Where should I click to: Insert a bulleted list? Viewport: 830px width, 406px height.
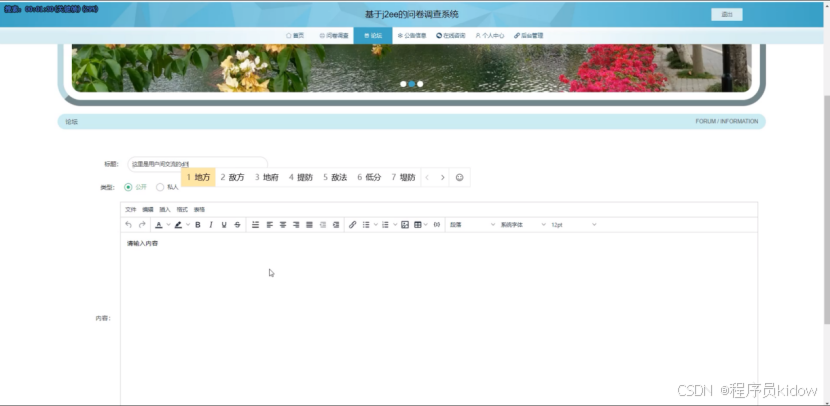366,225
